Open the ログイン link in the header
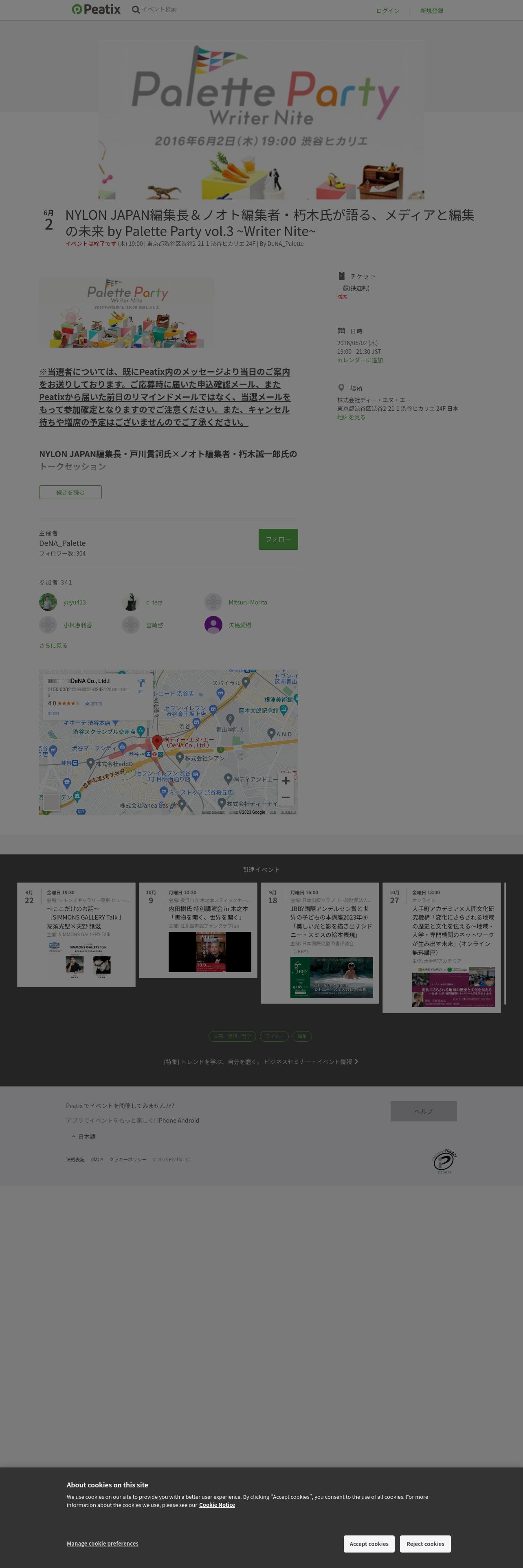The width and height of the screenshot is (523, 1568). click(388, 11)
